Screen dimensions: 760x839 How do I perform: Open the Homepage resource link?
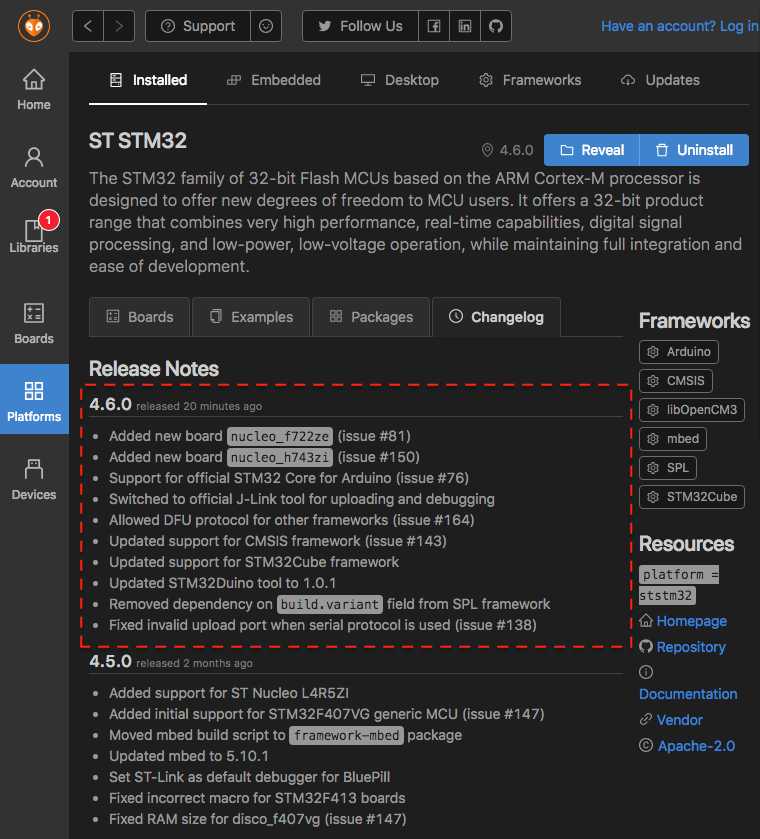click(x=691, y=621)
